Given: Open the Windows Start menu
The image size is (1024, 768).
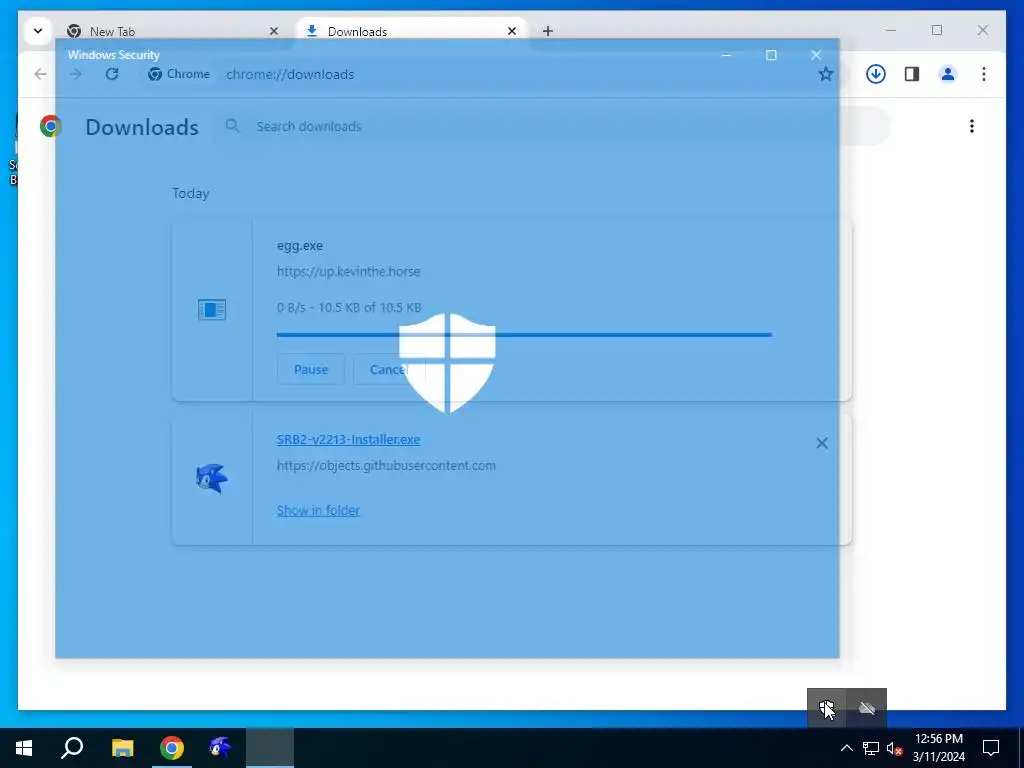Looking at the screenshot, I should (24, 748).
